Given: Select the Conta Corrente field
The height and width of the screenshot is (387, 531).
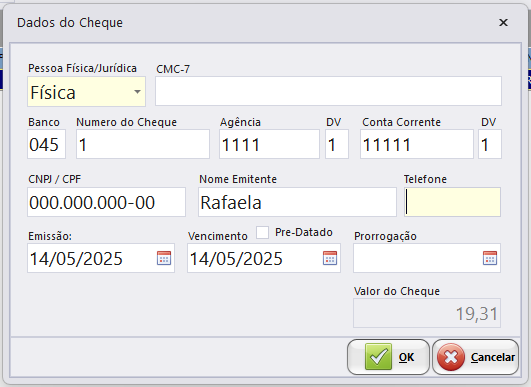Looking at the screenshot, I should (417, 144).
